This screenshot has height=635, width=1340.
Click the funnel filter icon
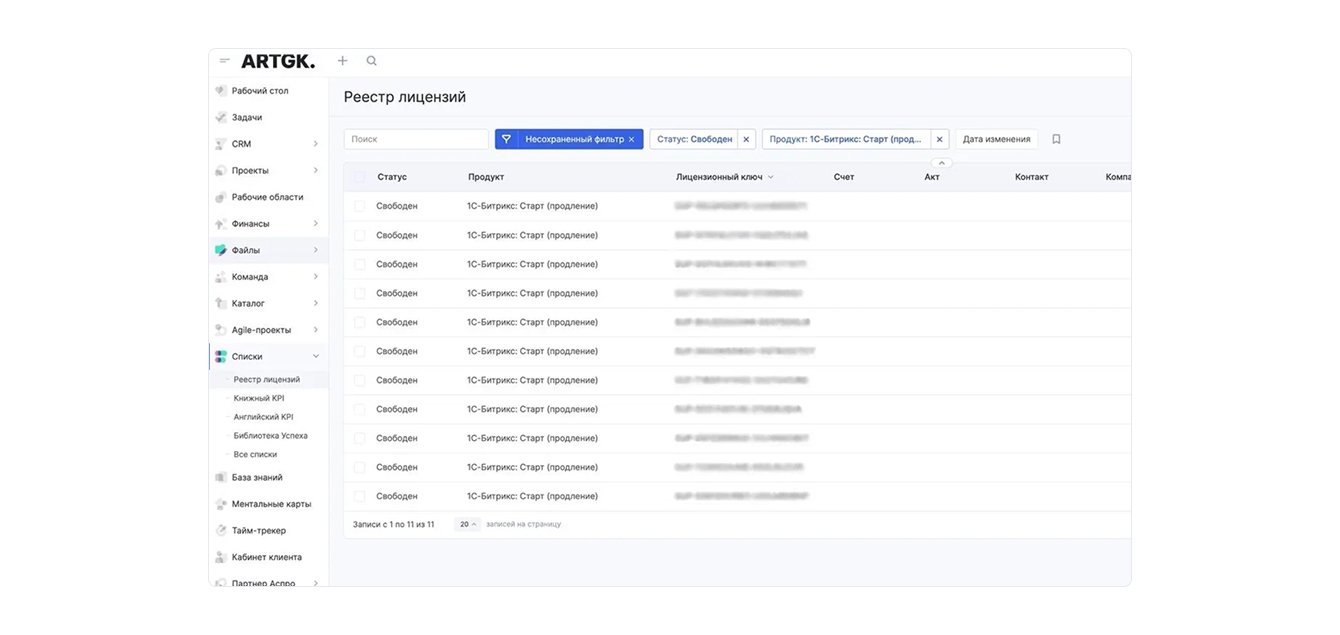tap(506, 139)
